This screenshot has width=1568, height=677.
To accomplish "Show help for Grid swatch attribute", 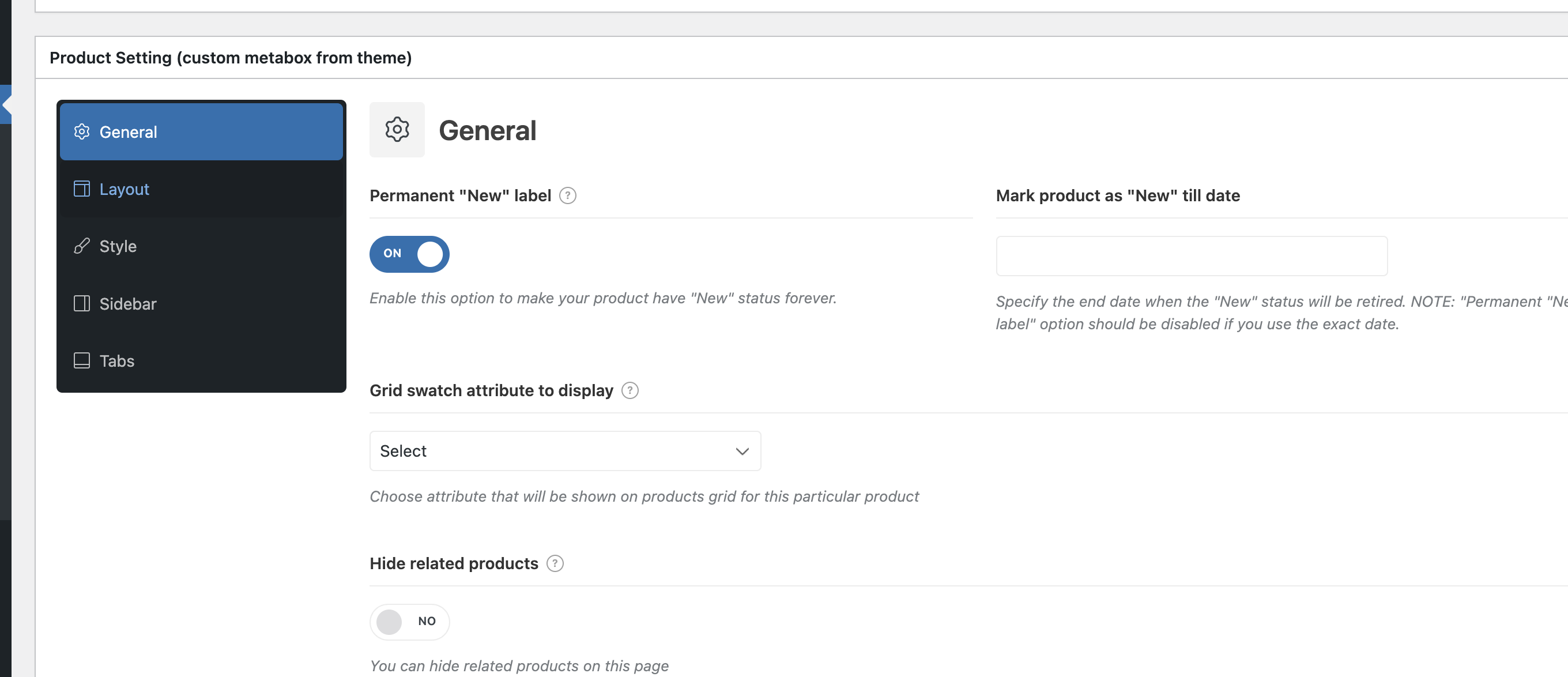I will pyautogui.click(x=630, y=390).
